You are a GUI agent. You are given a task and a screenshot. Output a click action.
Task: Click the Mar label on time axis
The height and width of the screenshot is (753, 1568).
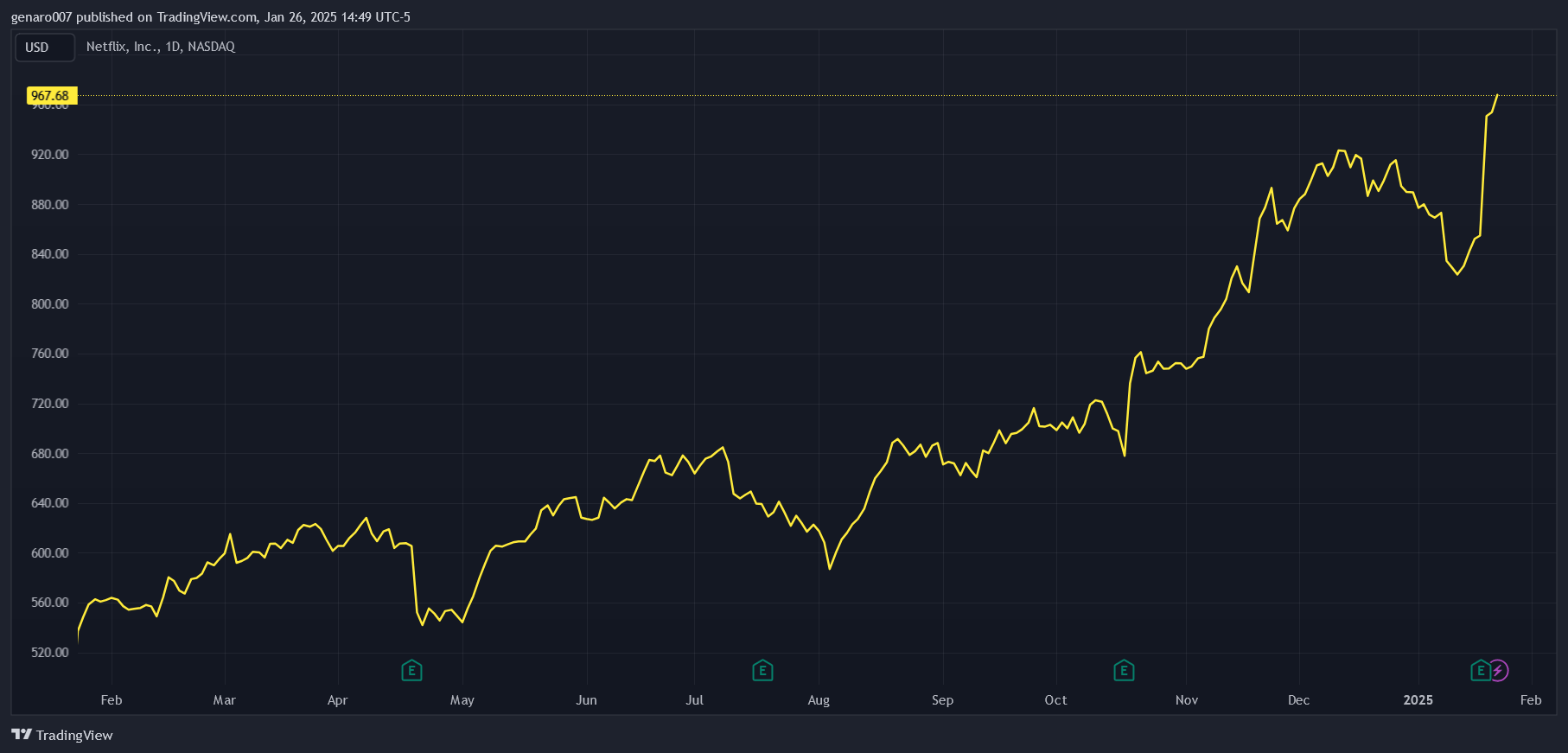click(x=225, y=700)
